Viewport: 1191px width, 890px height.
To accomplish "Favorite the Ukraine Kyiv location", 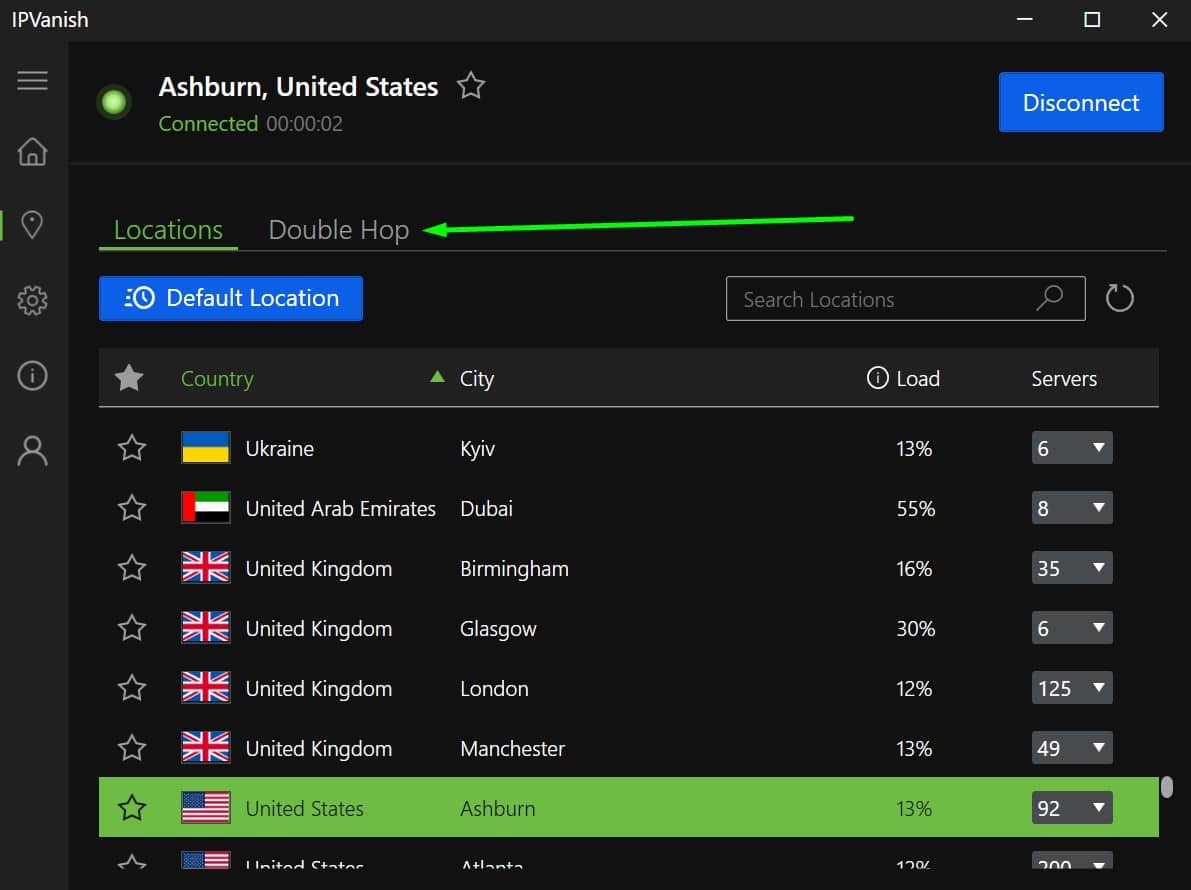I will pyautogui.click(x=132, y=447).
